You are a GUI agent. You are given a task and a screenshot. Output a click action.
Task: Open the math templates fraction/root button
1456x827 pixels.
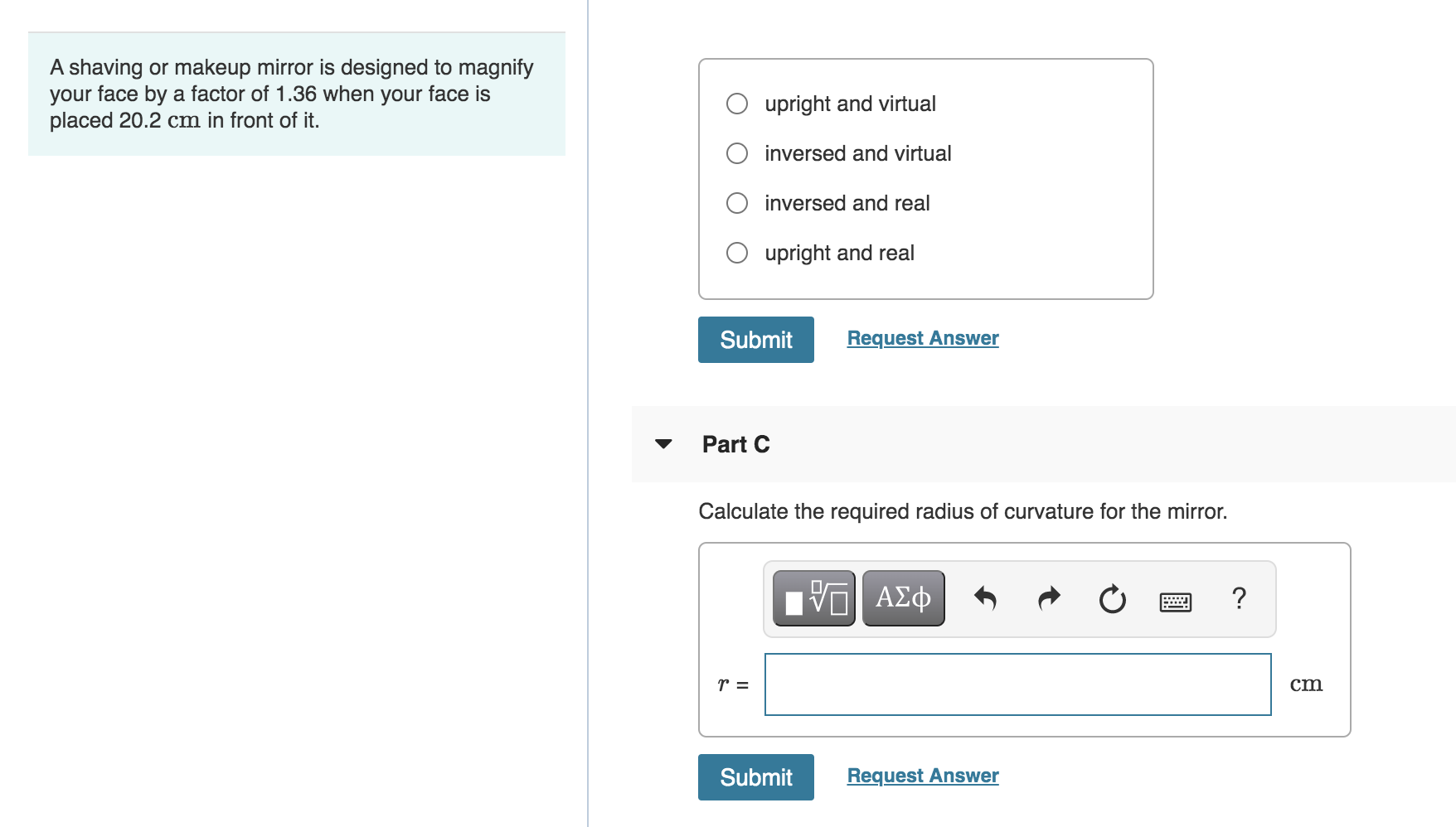click(x=813, y=597)
